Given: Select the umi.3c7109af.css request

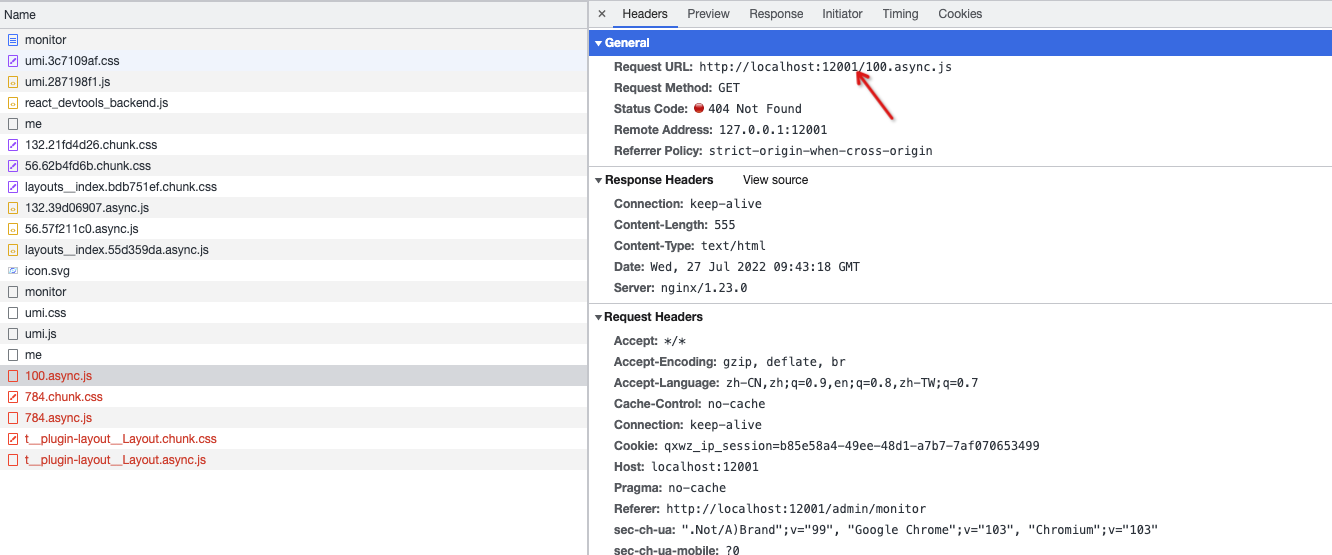Looking at the screenshot, I should tap(293, 61).
